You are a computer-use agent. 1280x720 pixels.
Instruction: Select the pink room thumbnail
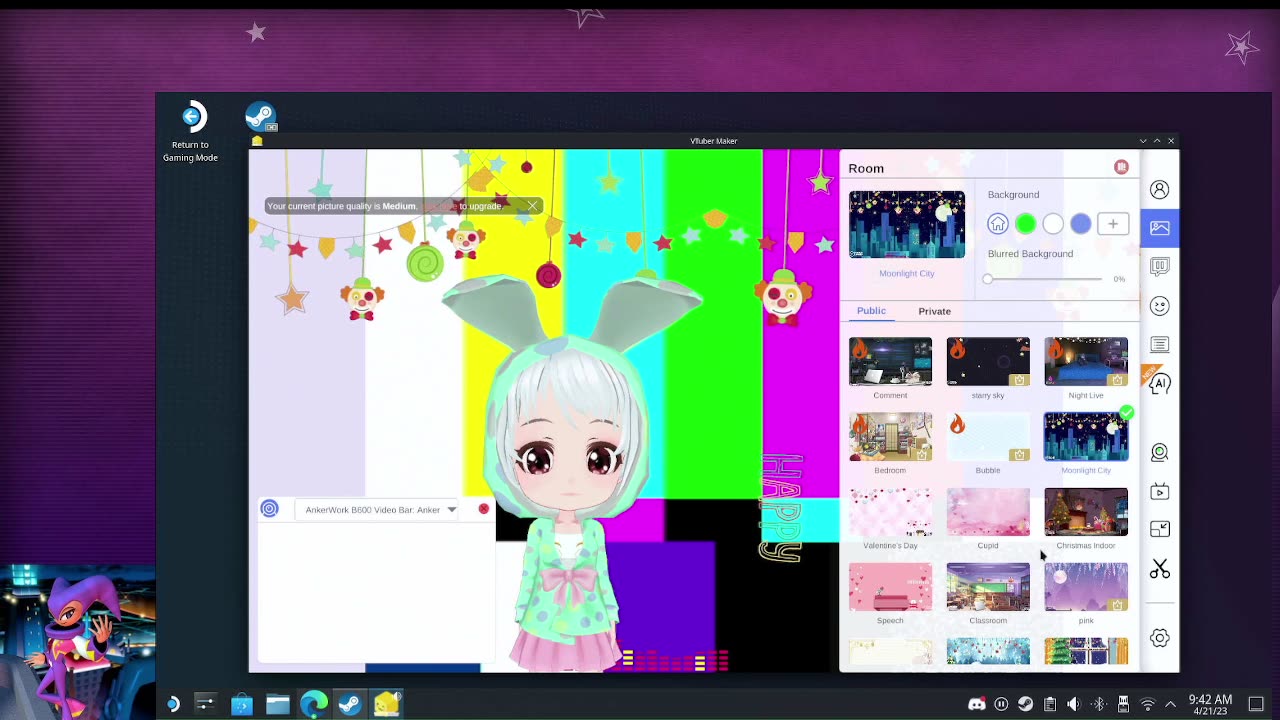(x=1086, y=587)
